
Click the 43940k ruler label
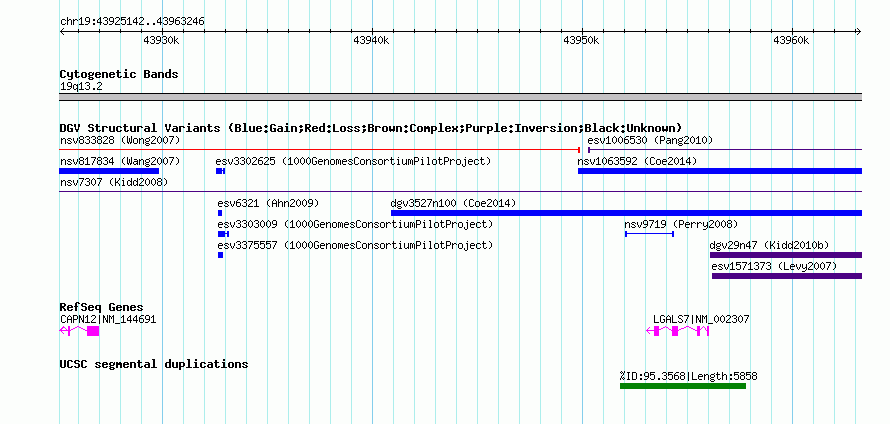tap(372, 40)
